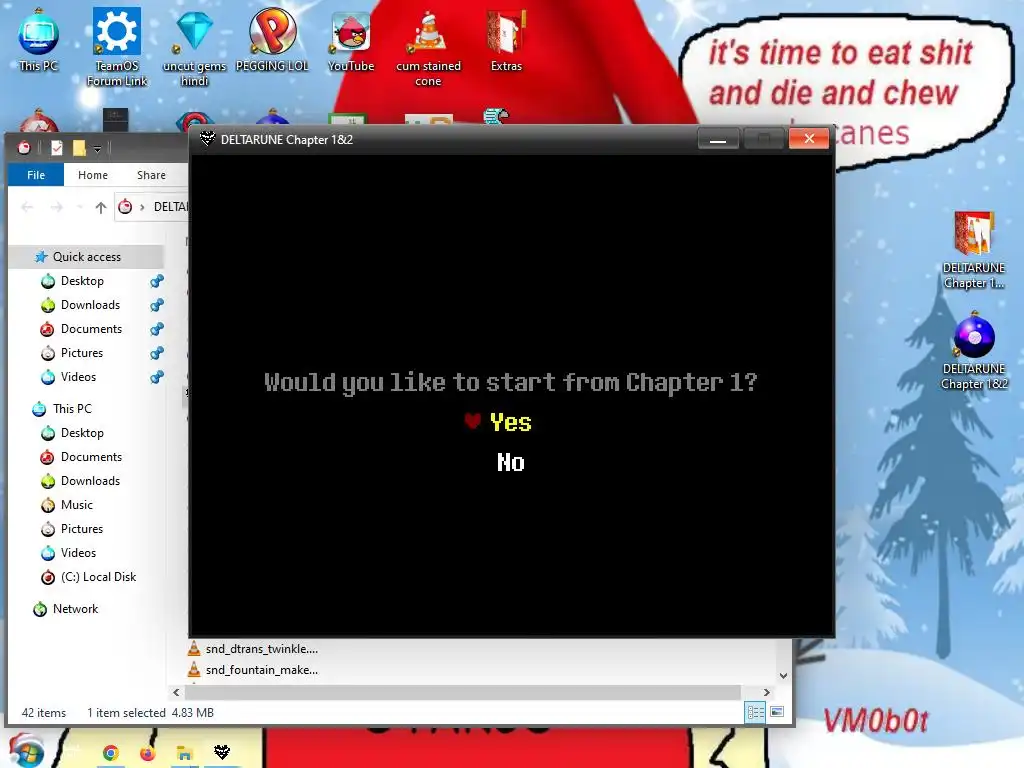The width and height of the screenshot is (1024, 768).
Task: Open Explorer quick access toolbar dropdown
Action: pyautogui.click(x=97, y=149)
